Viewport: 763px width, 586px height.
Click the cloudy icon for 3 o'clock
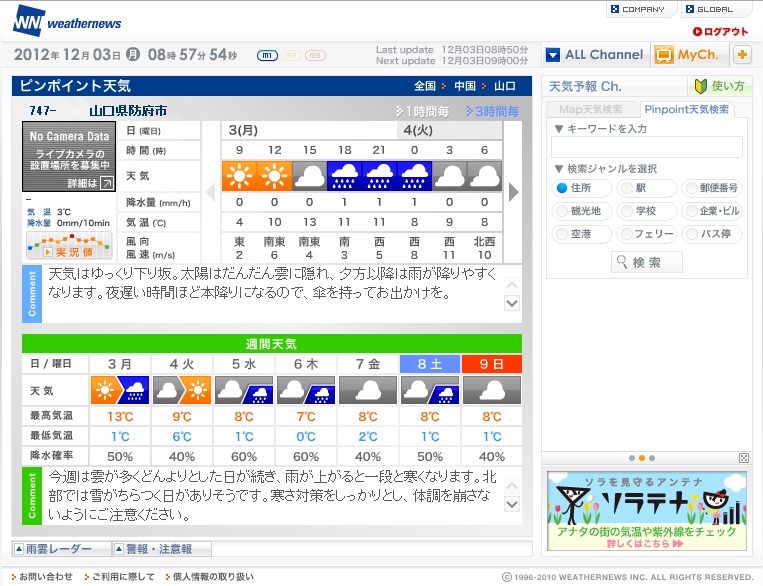tap(450, 176)
